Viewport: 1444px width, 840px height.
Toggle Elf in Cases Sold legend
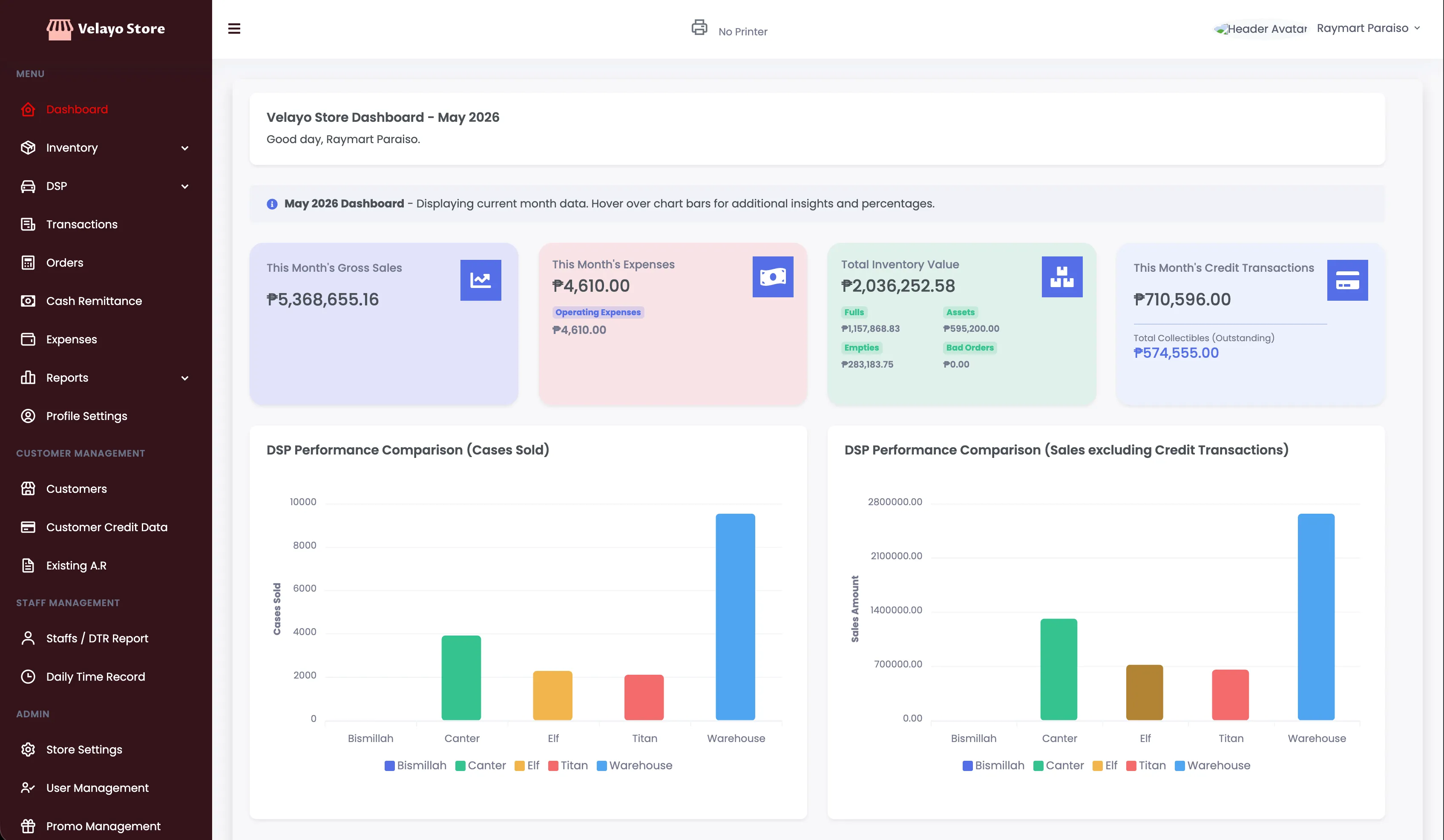527,766
